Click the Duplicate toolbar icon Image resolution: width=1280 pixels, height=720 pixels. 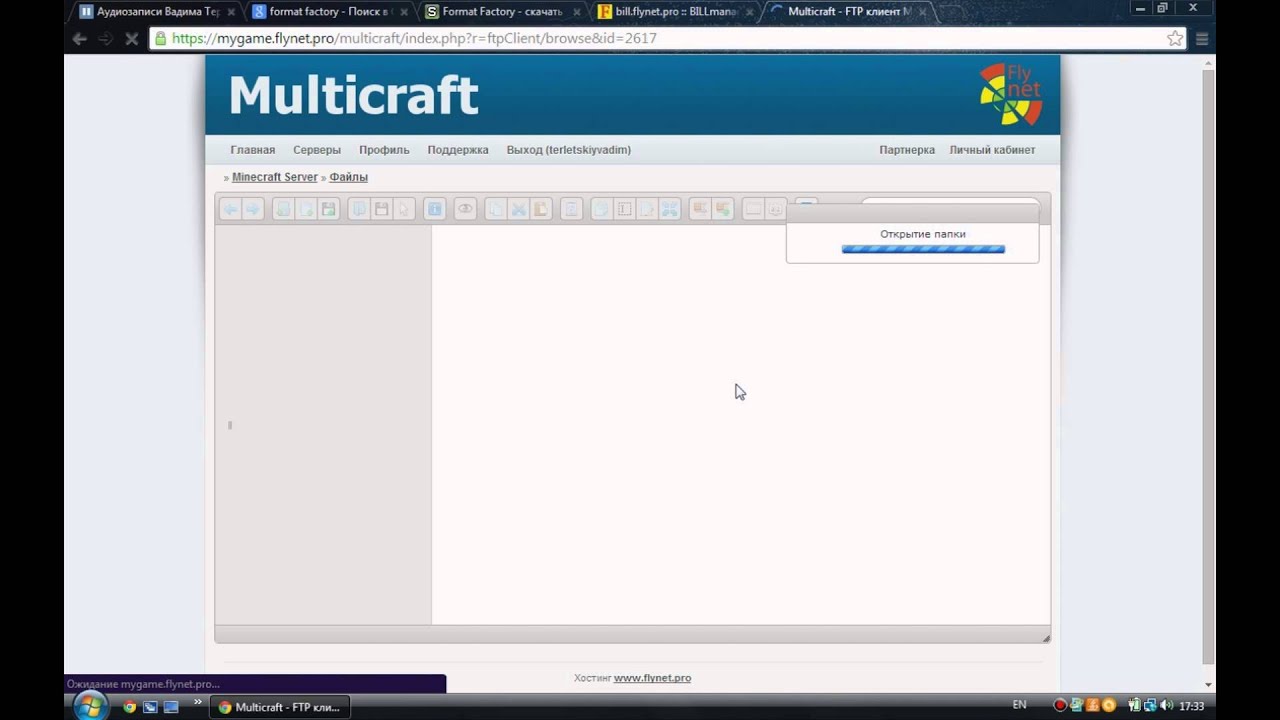click(x=600, y=209)
